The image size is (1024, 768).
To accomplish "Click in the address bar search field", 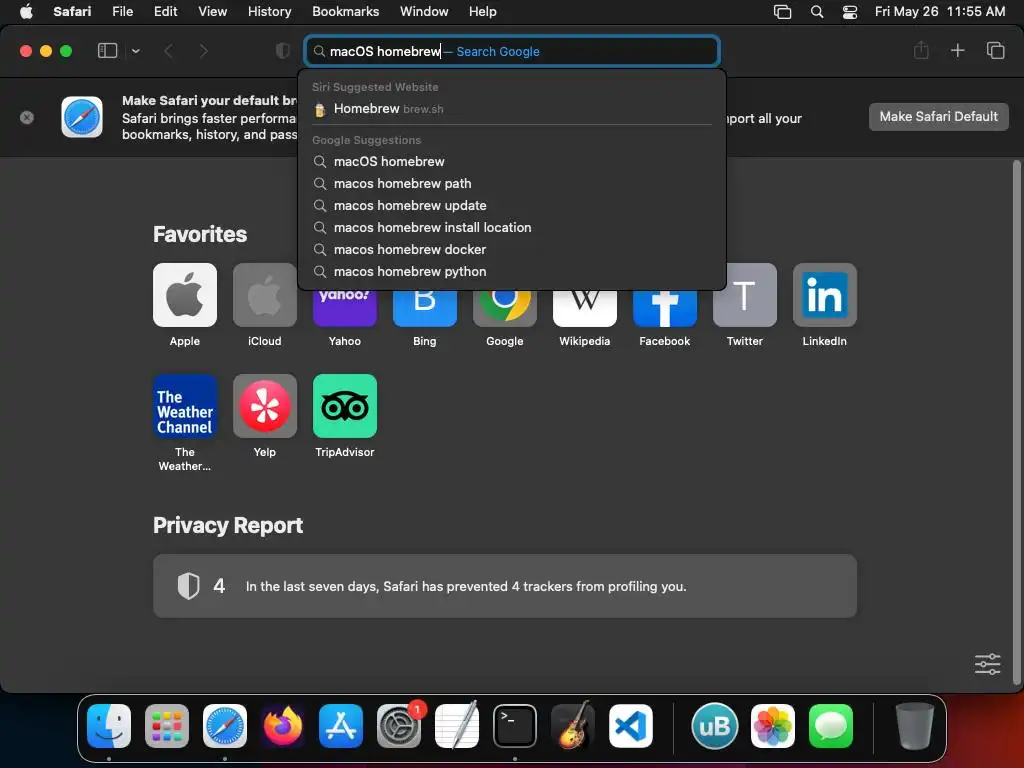I will coord(512,51).
